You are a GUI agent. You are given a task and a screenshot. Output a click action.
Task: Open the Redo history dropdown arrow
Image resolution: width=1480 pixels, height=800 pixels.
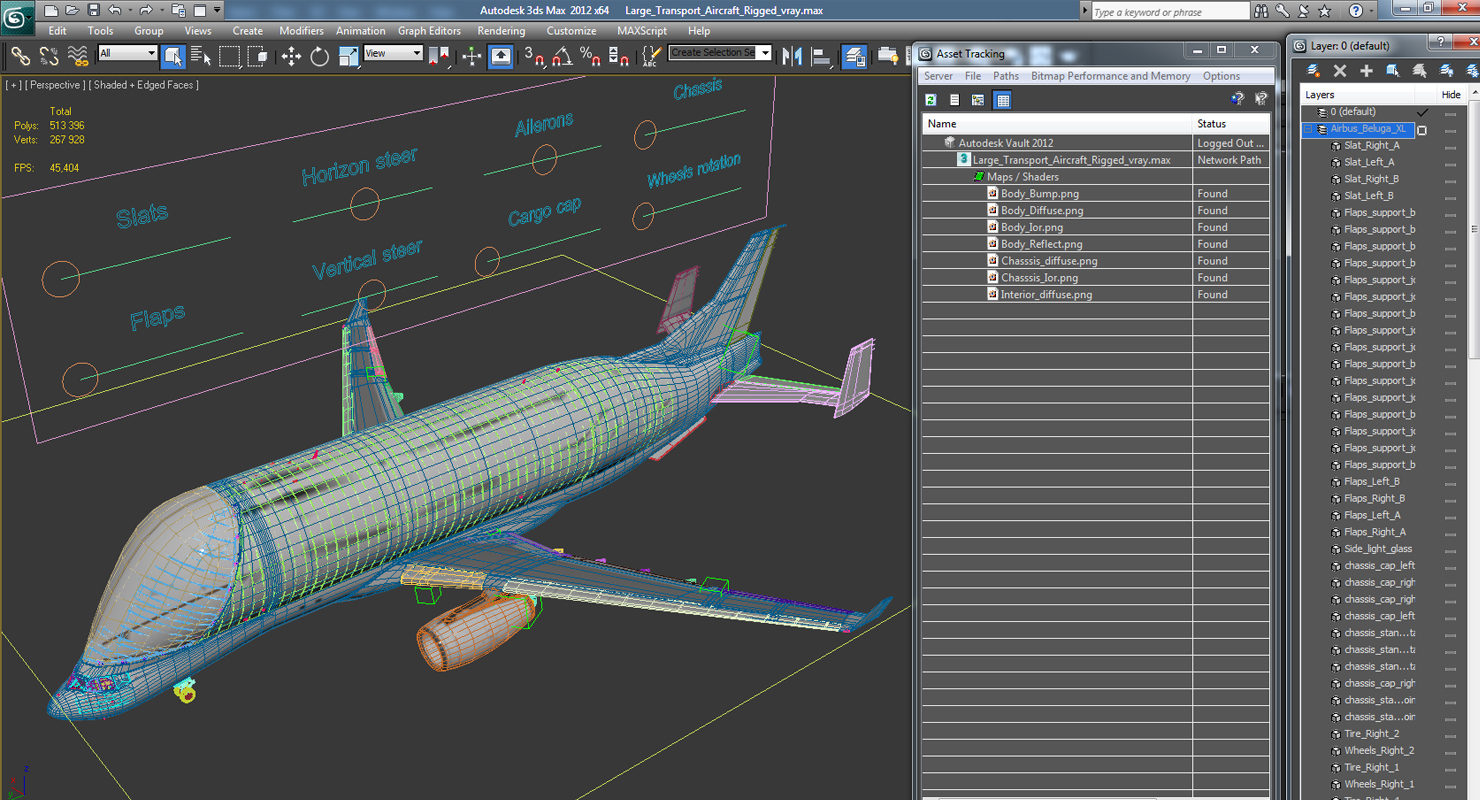162,10
